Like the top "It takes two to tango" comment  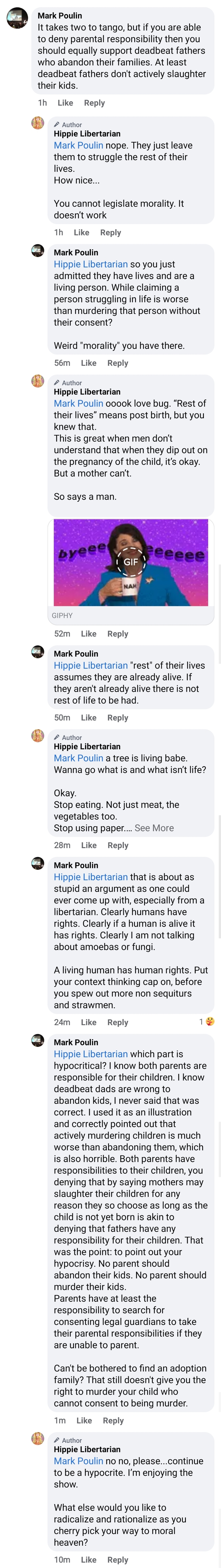pos(65,103)
